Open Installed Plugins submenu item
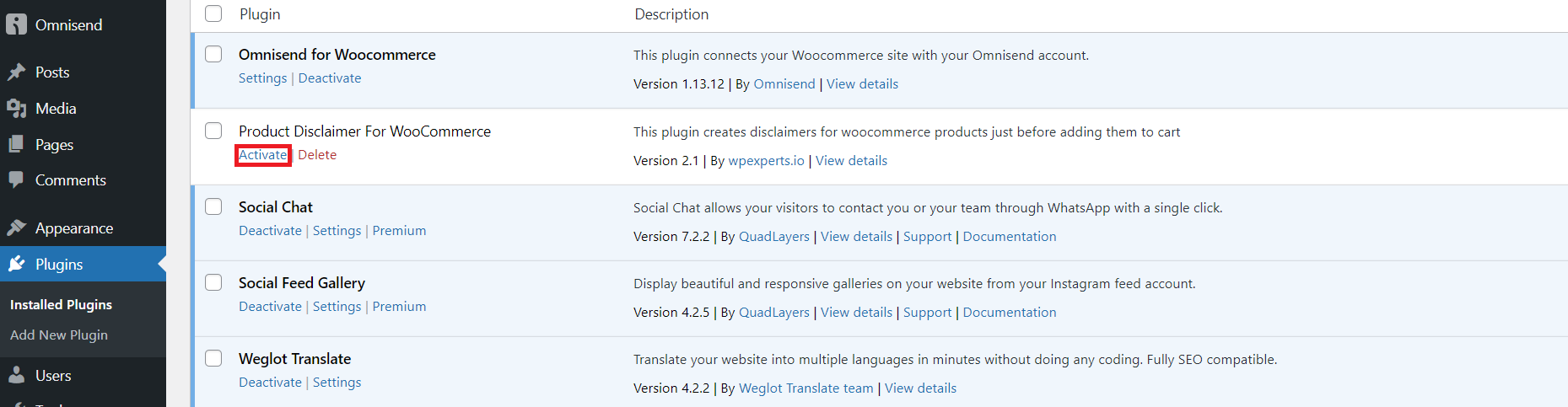The image size is (1568, 407). pos(61,305)
